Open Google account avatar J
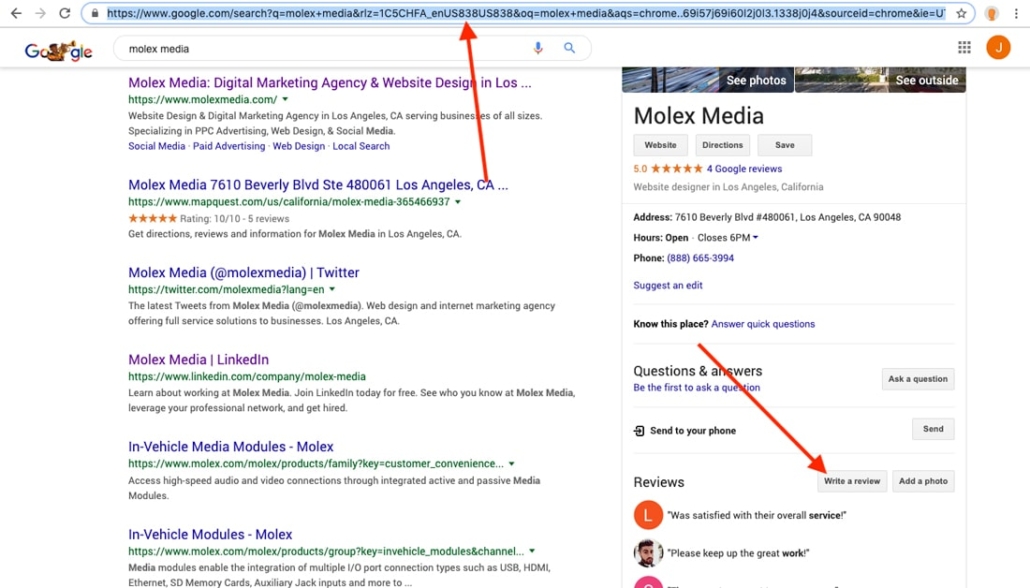The height and width of the screenshot is (588, 1030). point(998,47)
